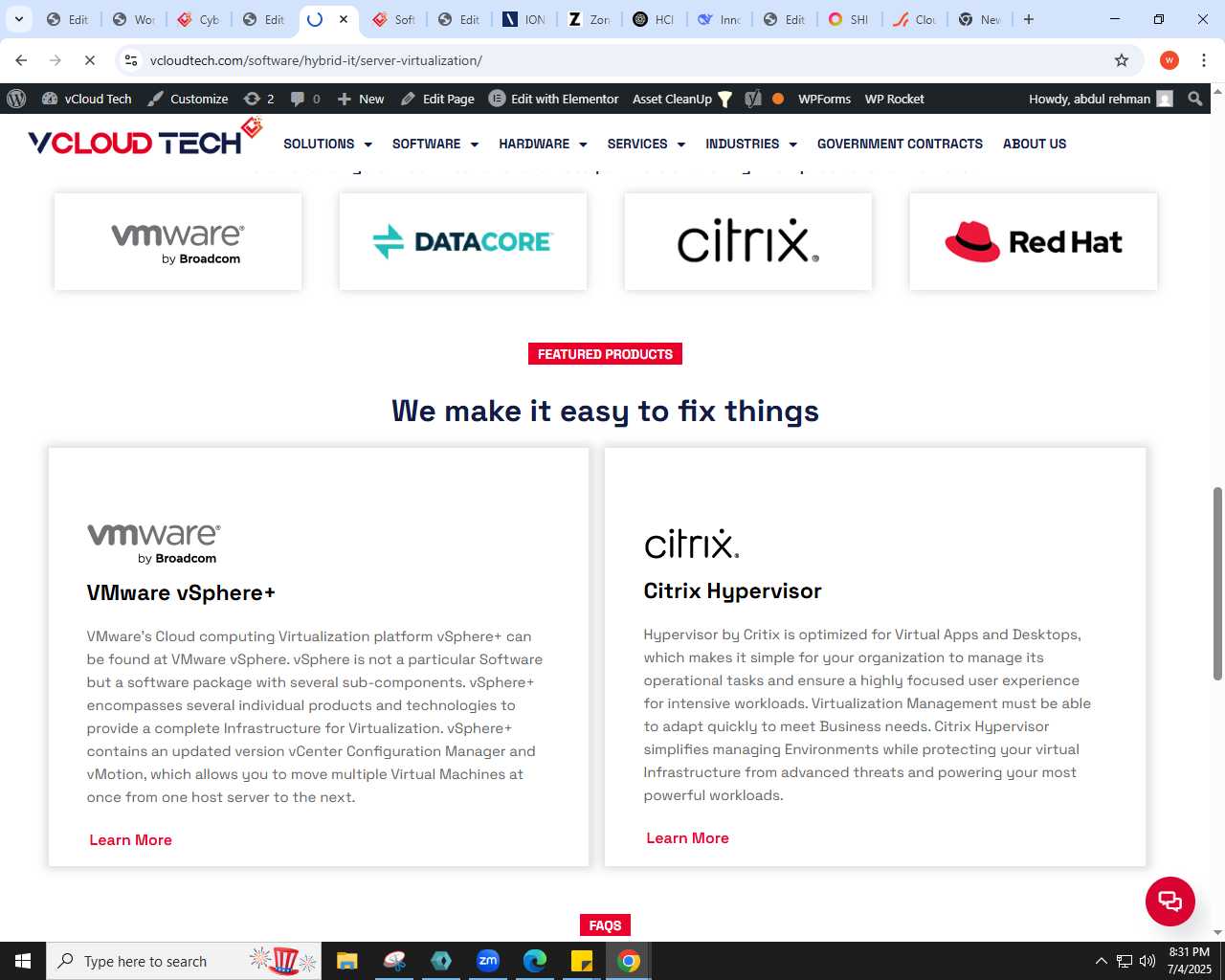Open vCloud Tech dashboard in admin bar

pos(87,99)
